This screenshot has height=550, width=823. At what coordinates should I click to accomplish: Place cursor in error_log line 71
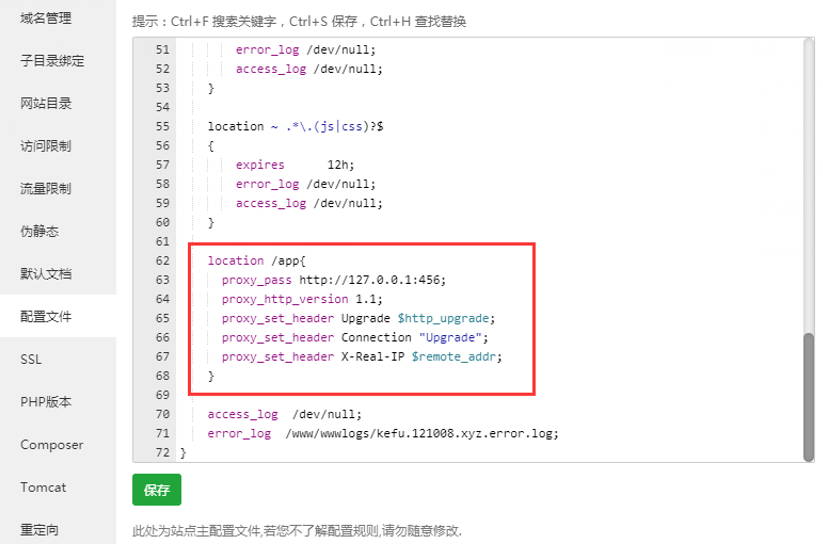coord(383,433)
